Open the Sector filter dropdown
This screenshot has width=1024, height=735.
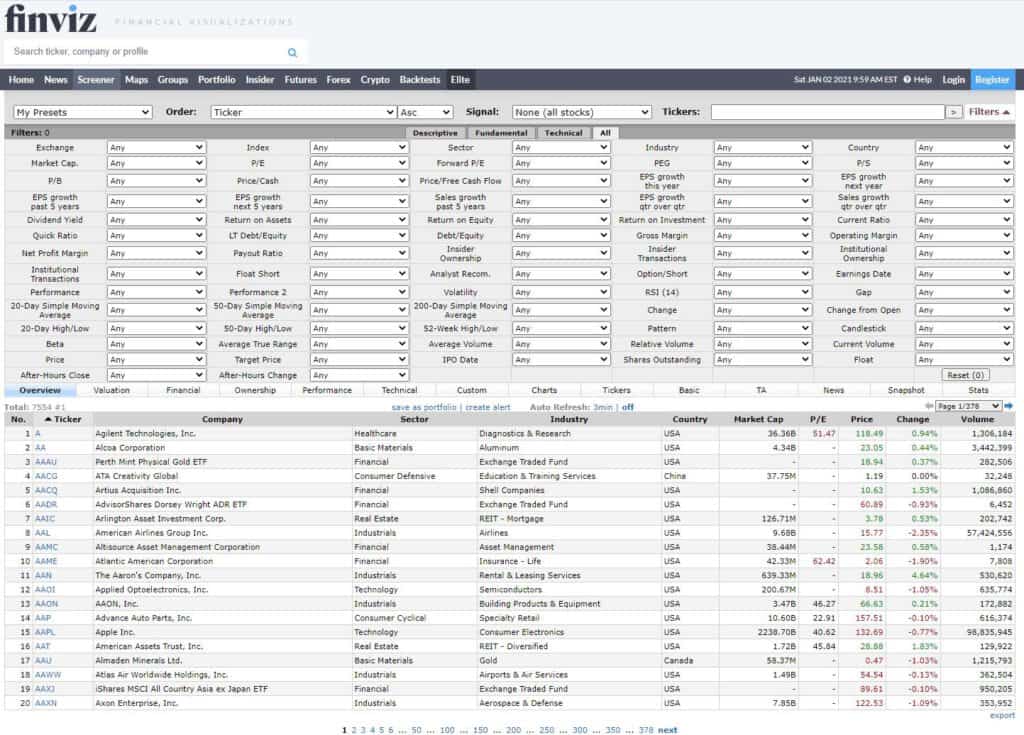tap(562, 148)
